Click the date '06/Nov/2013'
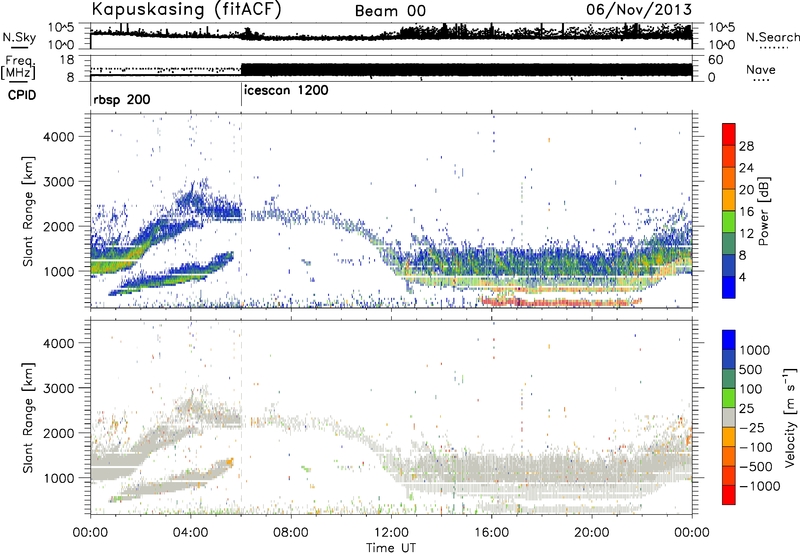The height and width of the screenshot is (554, 800). pos(639,9)
